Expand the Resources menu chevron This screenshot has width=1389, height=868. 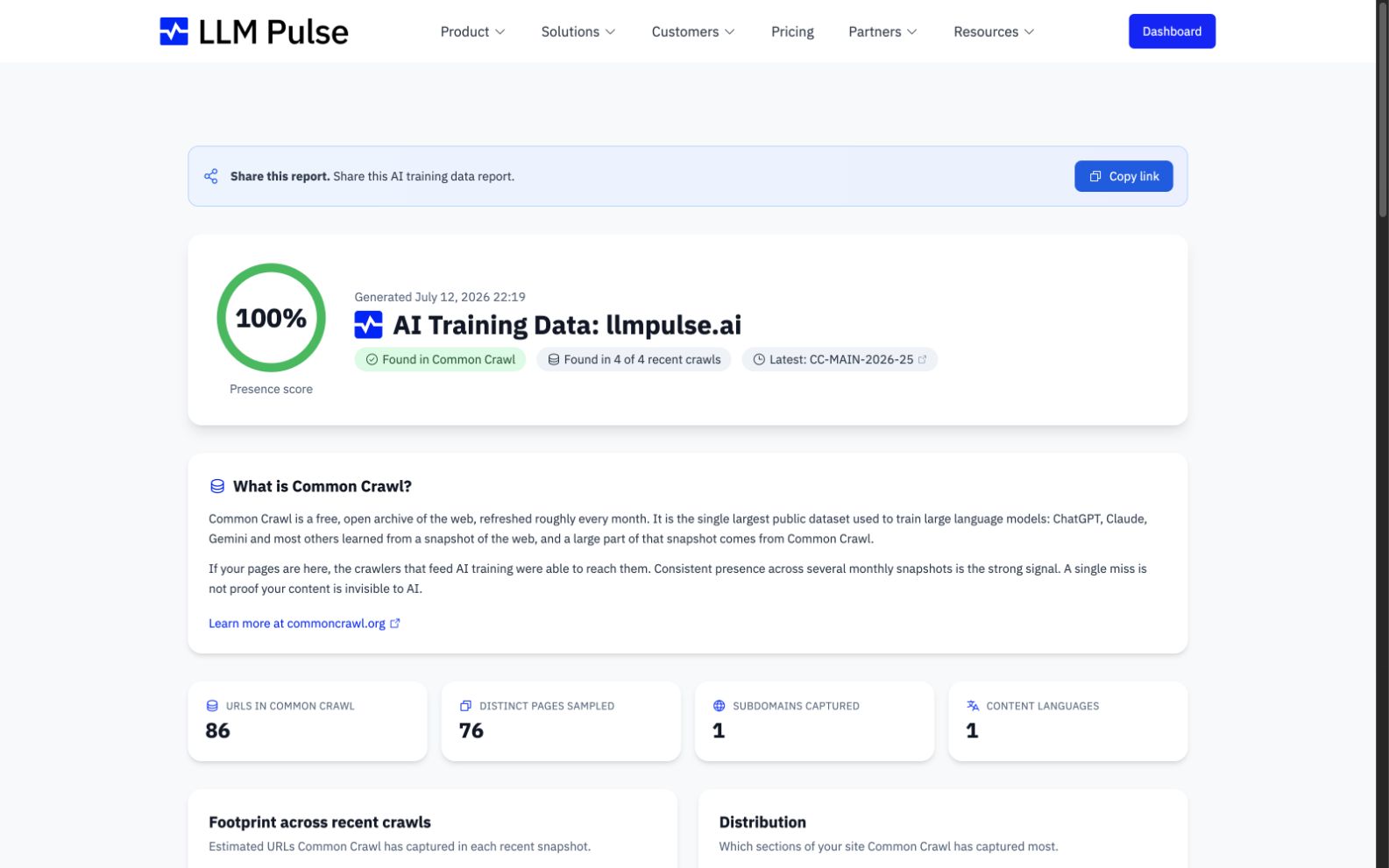[1030, 32]
